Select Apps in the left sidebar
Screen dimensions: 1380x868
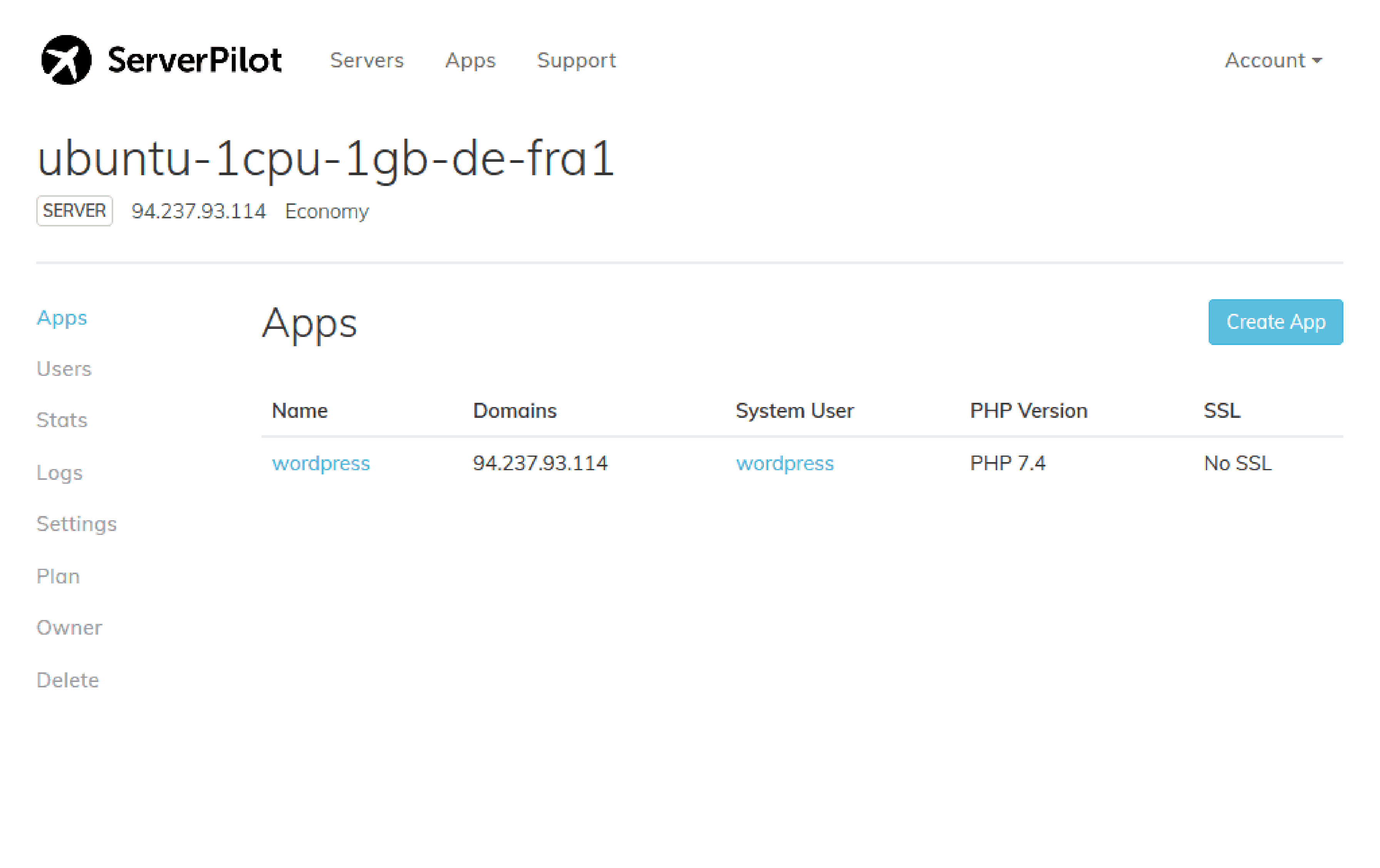61,318
